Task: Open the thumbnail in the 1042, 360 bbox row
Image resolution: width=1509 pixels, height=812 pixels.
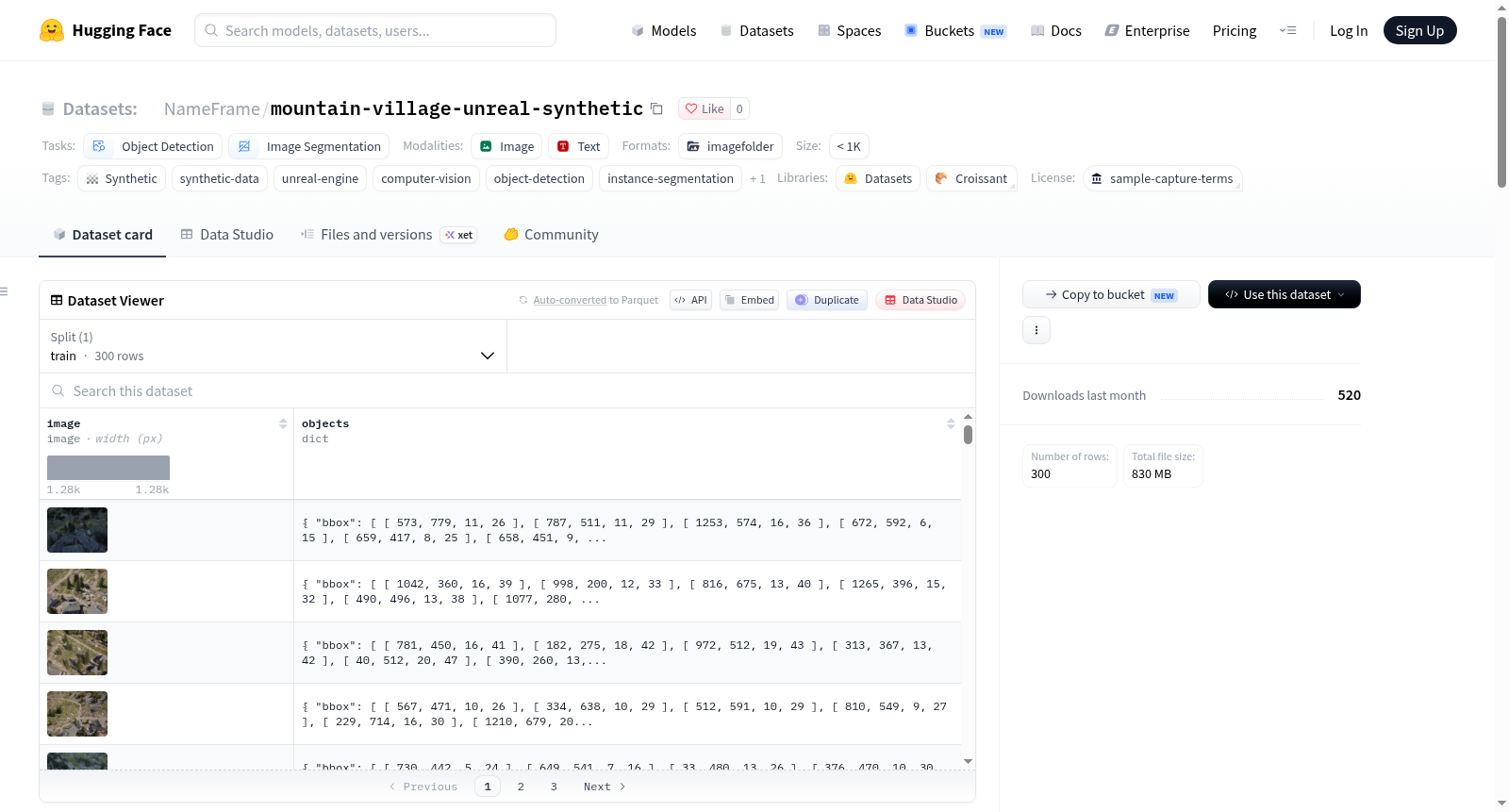Action: tap(77, 591)
